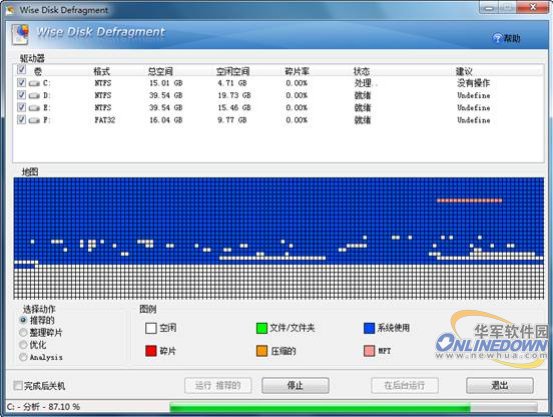This screenshot has width=553, height=417.
Task: Sort by the 状态 column header
Action: tap(361, 71)
